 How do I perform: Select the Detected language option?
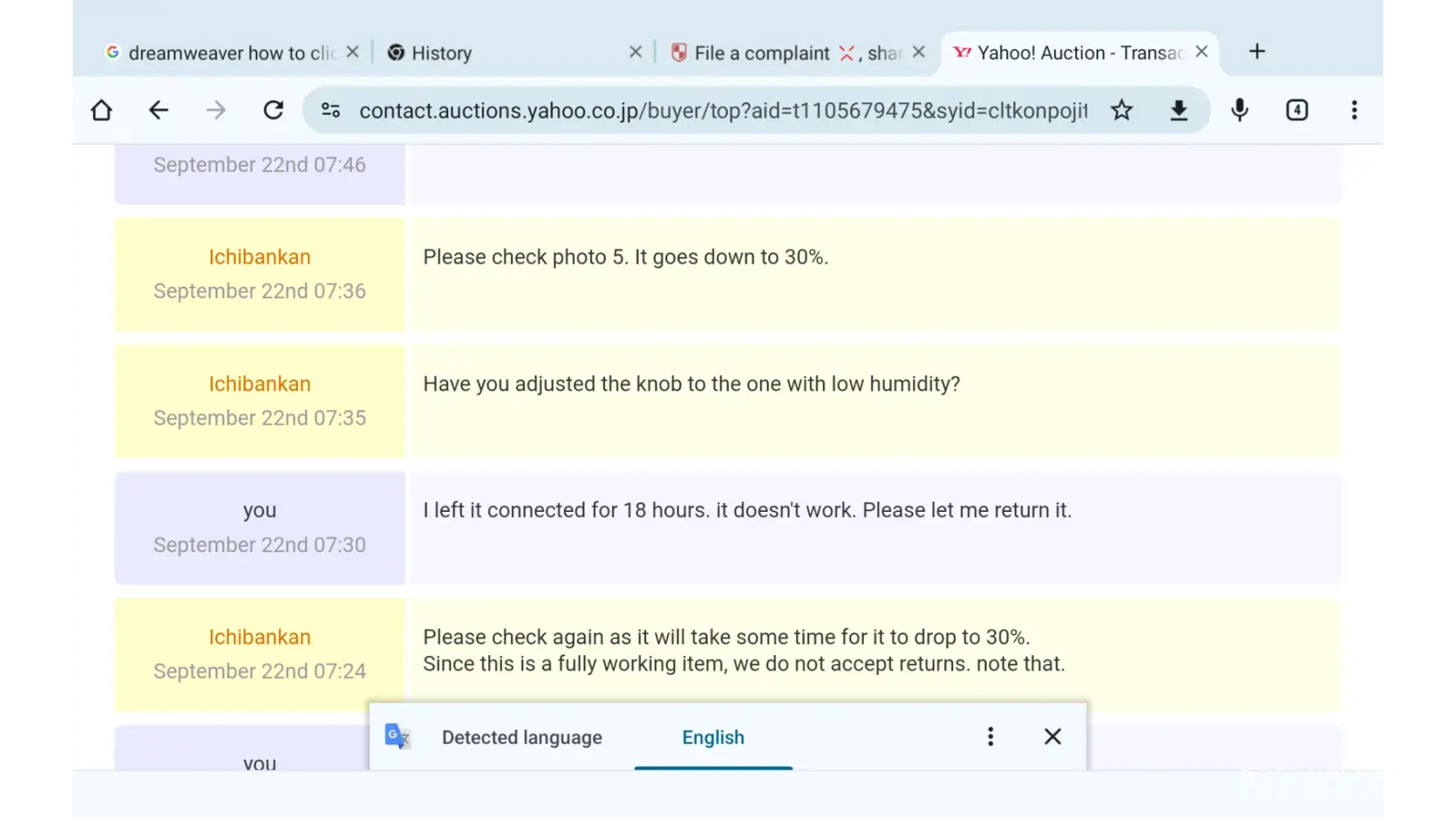pyautogui.click(x=522, y=737)
